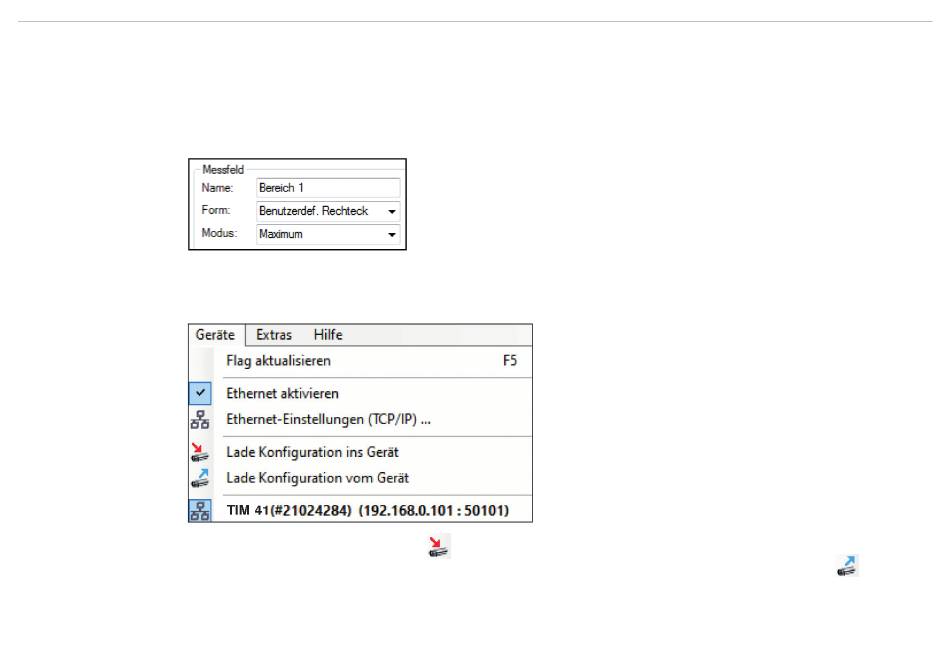Open the Hilfe menu
The height and width of the screenshot is (652, 950).
(328, 334)
